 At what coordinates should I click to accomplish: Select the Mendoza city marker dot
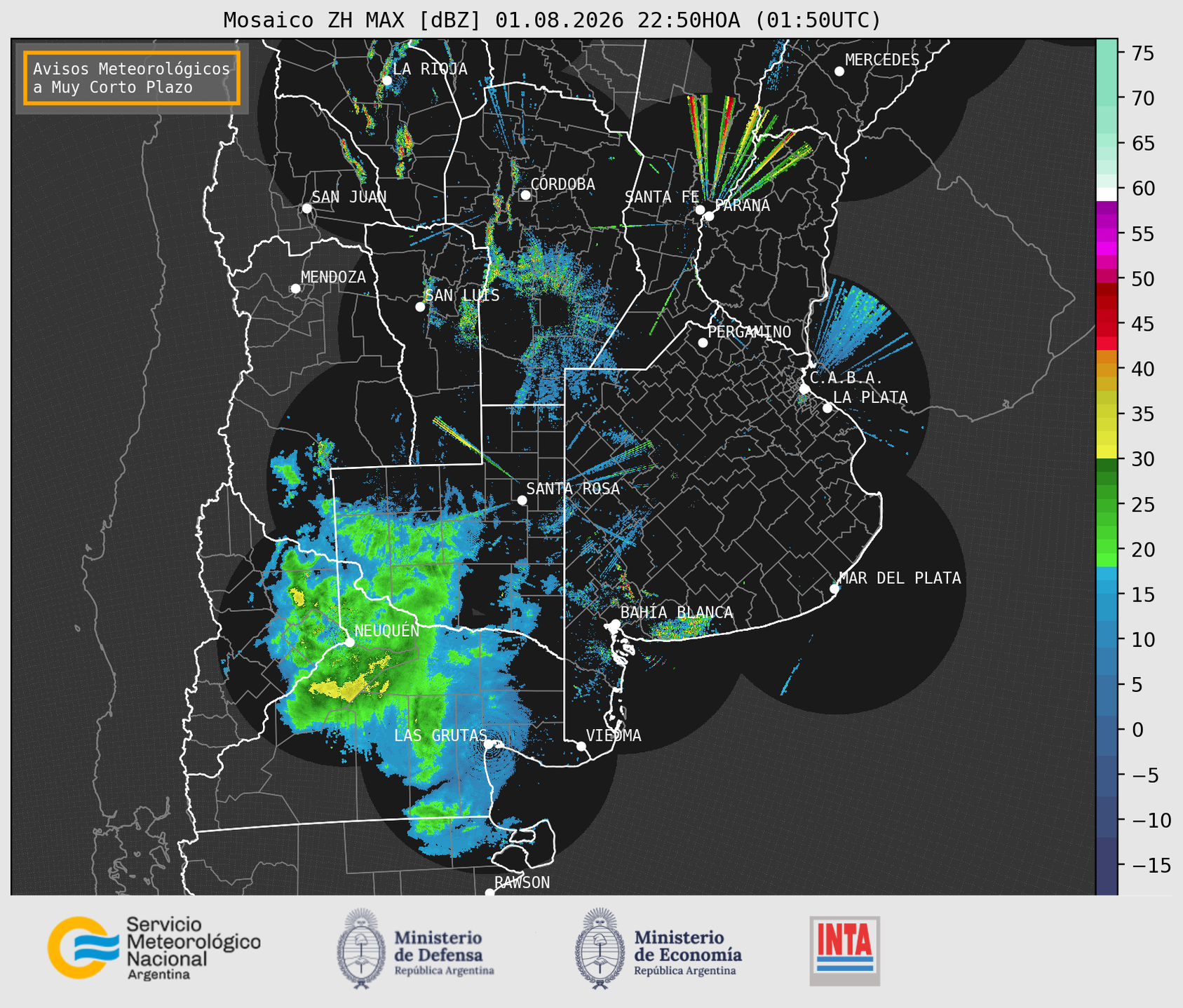click(x=295, y=289)
